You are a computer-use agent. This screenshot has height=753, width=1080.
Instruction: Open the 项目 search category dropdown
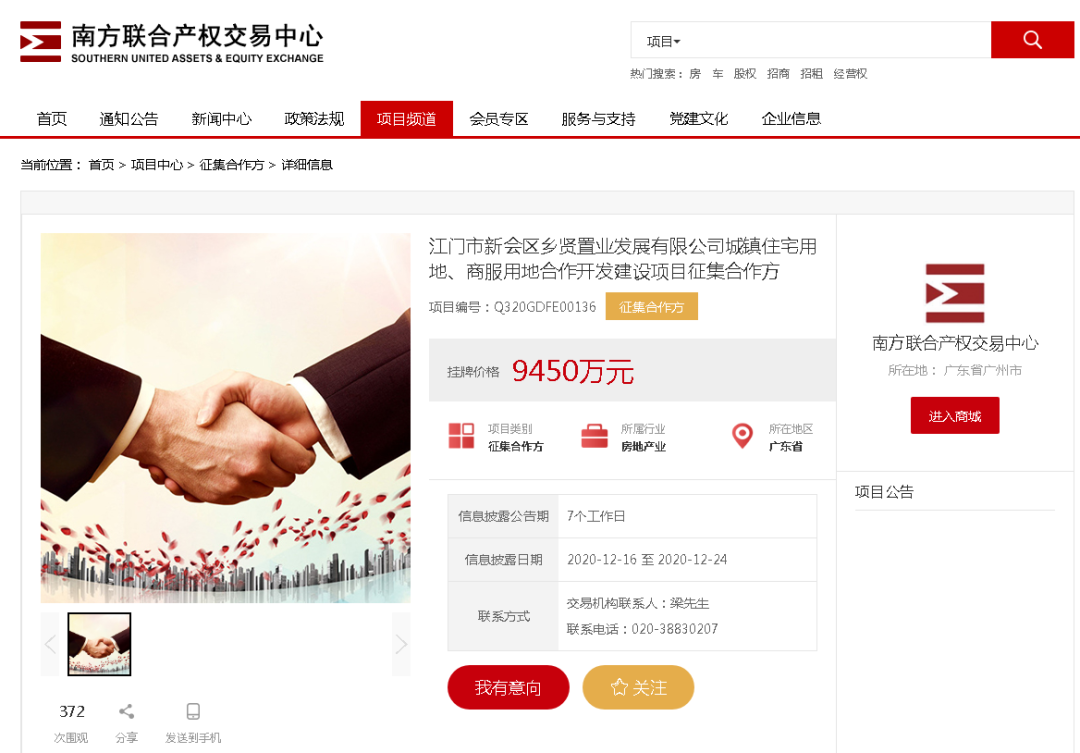663,41
